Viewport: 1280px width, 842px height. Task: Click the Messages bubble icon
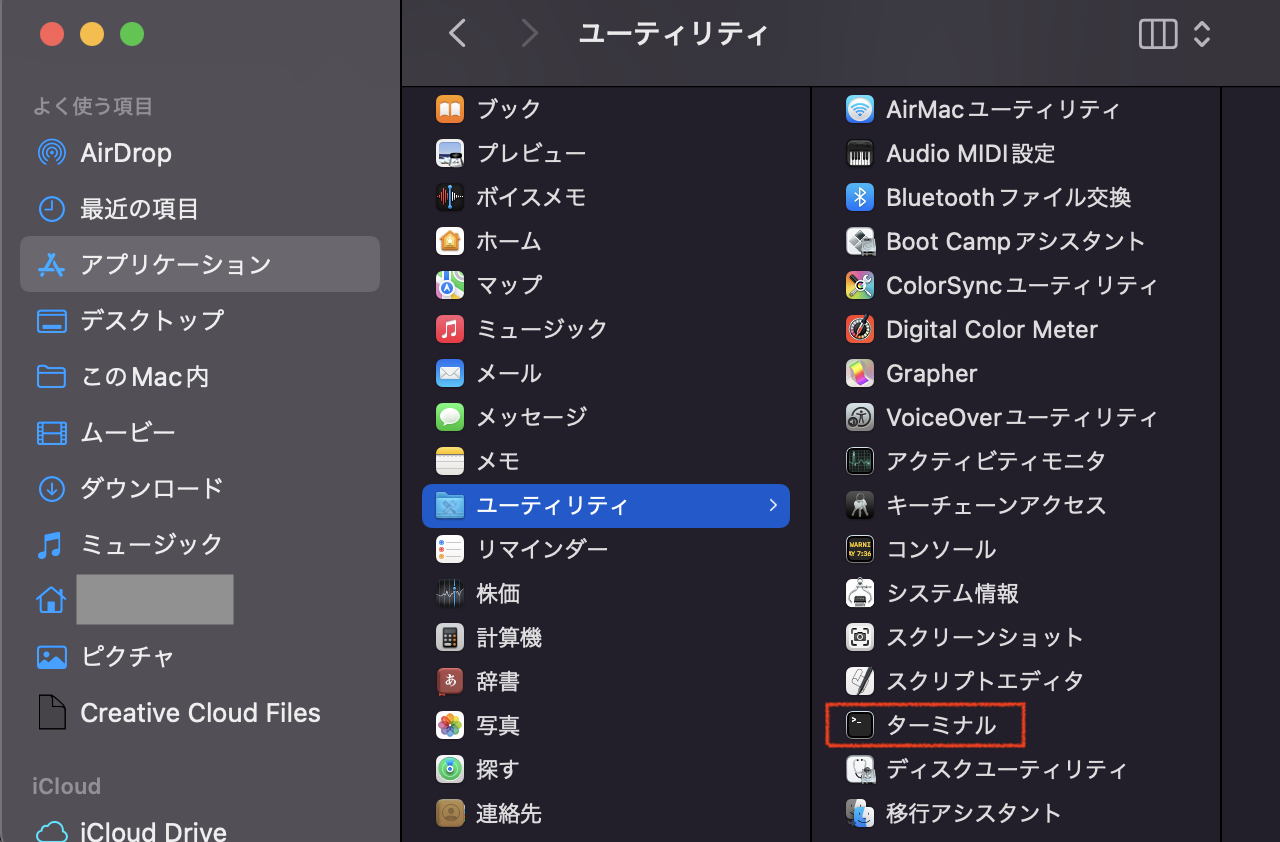click(450, 417)
